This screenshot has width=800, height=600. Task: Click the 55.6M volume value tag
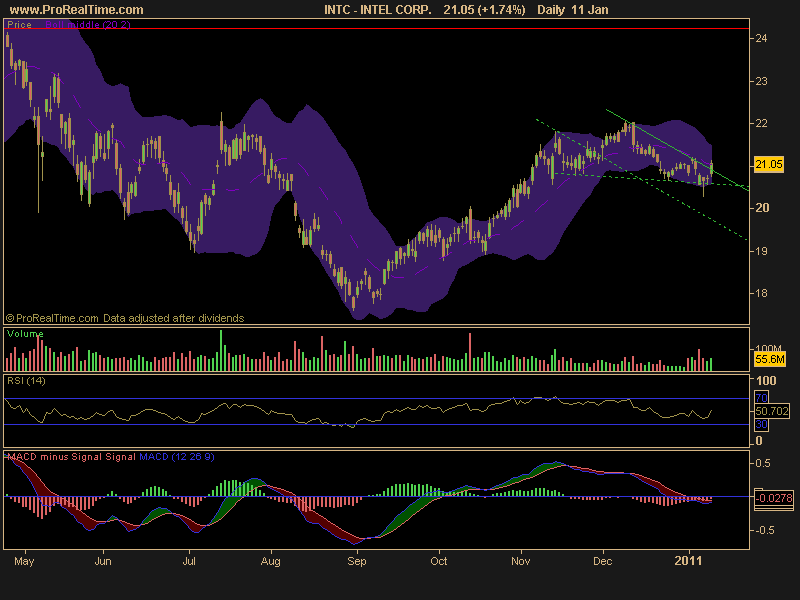click(769, 359)
